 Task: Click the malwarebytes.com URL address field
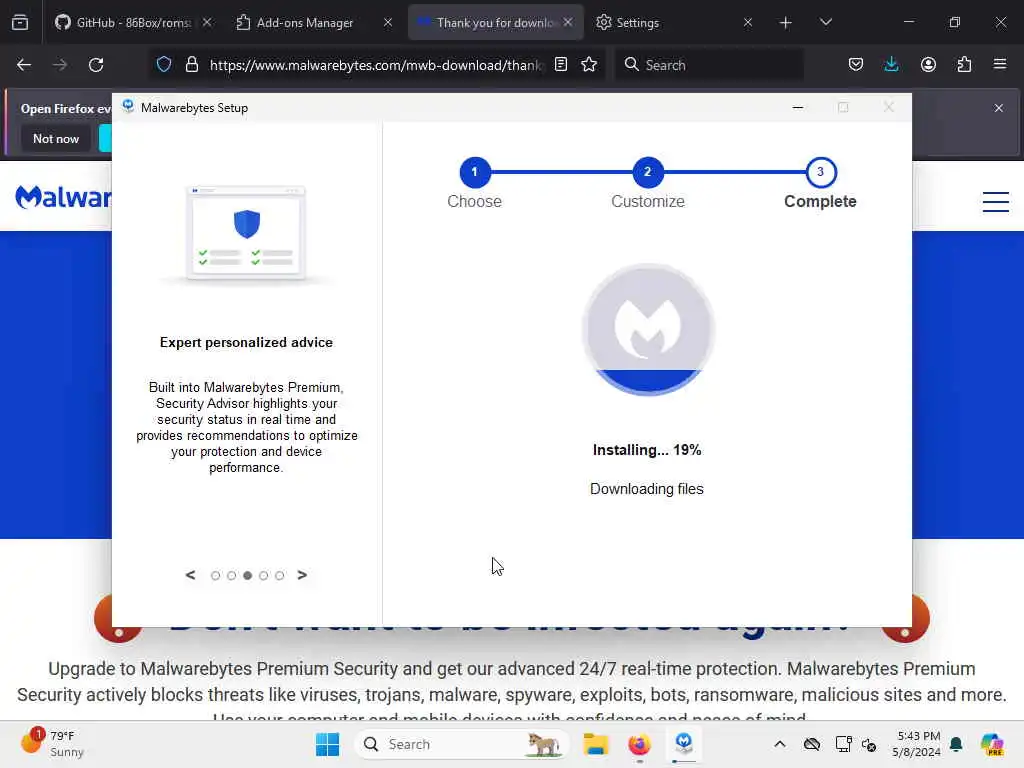pyautogui.click(x=376, y=65)
